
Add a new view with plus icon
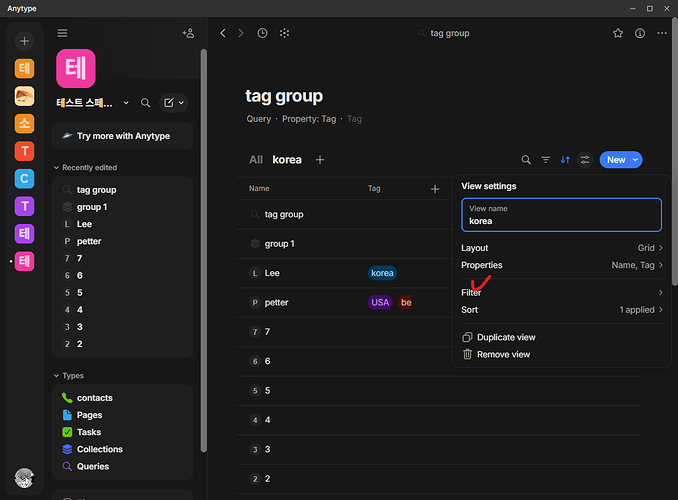point(320,160)
